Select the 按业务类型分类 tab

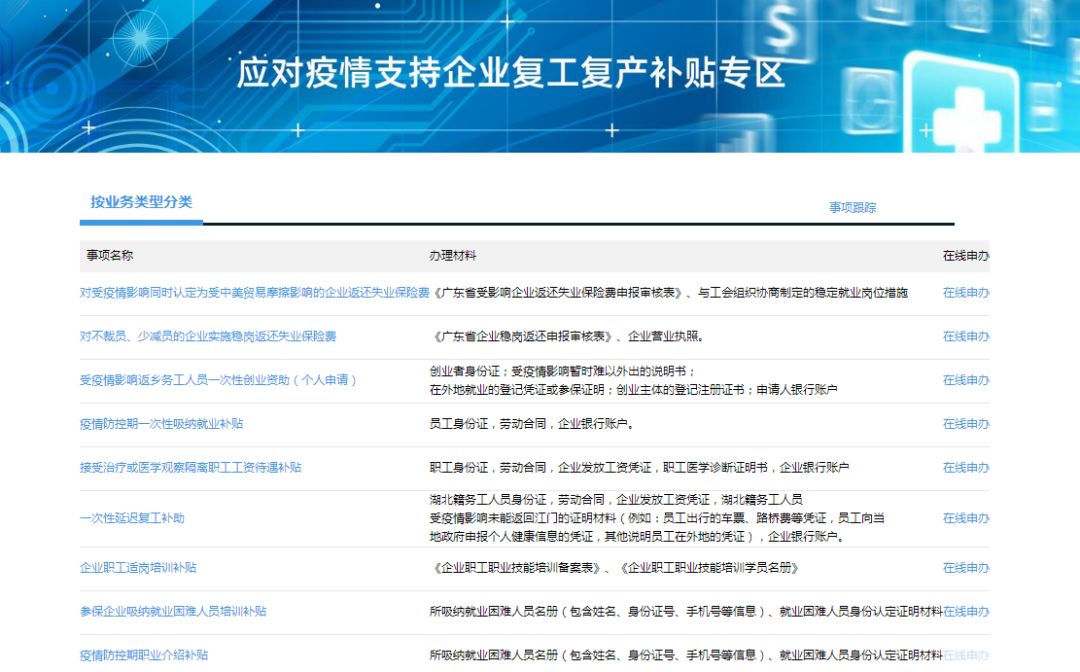[141, 202]
